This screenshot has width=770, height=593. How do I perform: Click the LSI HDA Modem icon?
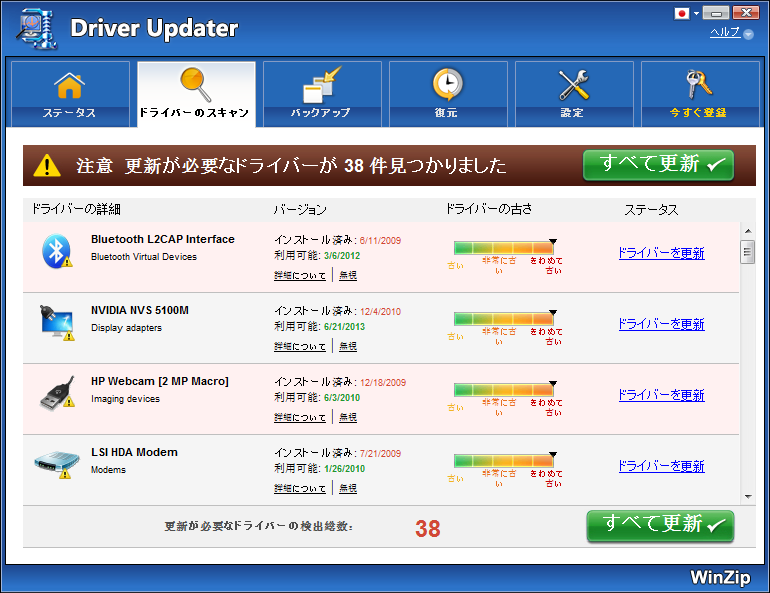coord(56,464)
